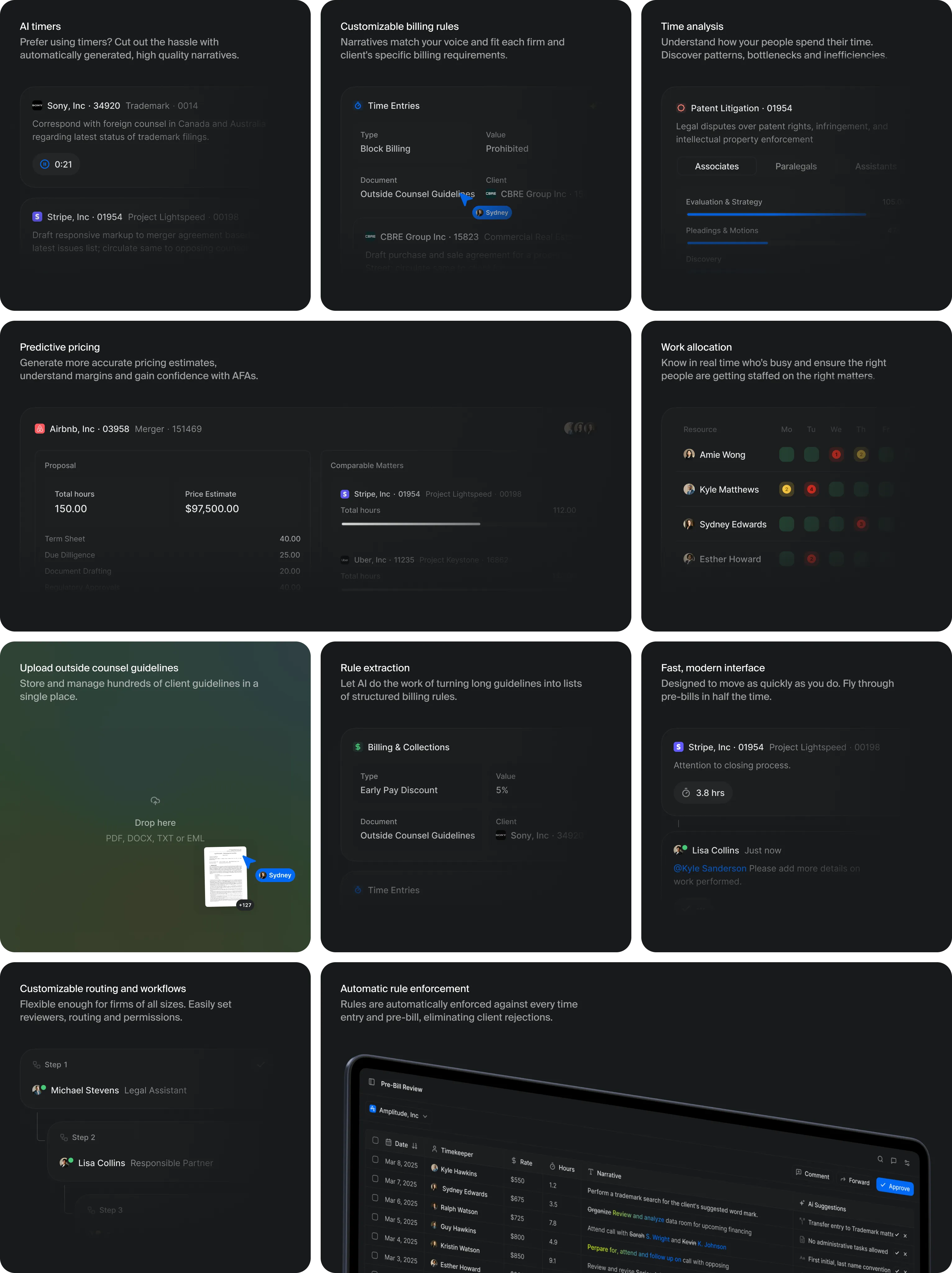952x1273 pixels.
Task: Click the Ai Suggestions sparkle icon
Action: point(802,1203)
